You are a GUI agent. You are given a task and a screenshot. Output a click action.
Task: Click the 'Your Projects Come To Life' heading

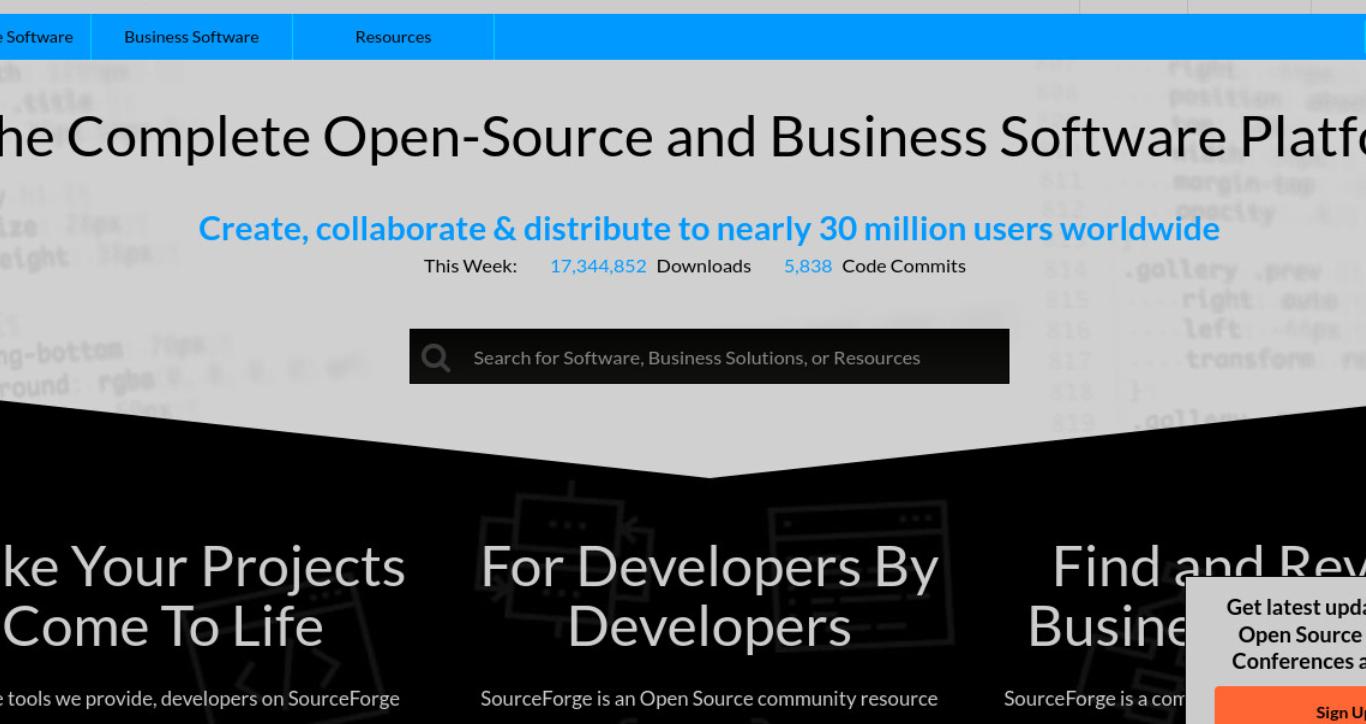(x=202, y=597)
